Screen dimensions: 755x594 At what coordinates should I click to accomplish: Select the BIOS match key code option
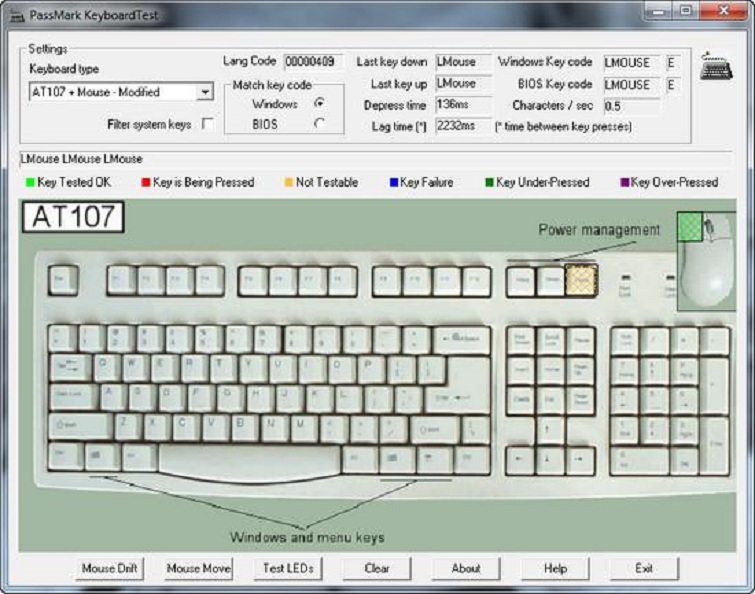point(319,124)
